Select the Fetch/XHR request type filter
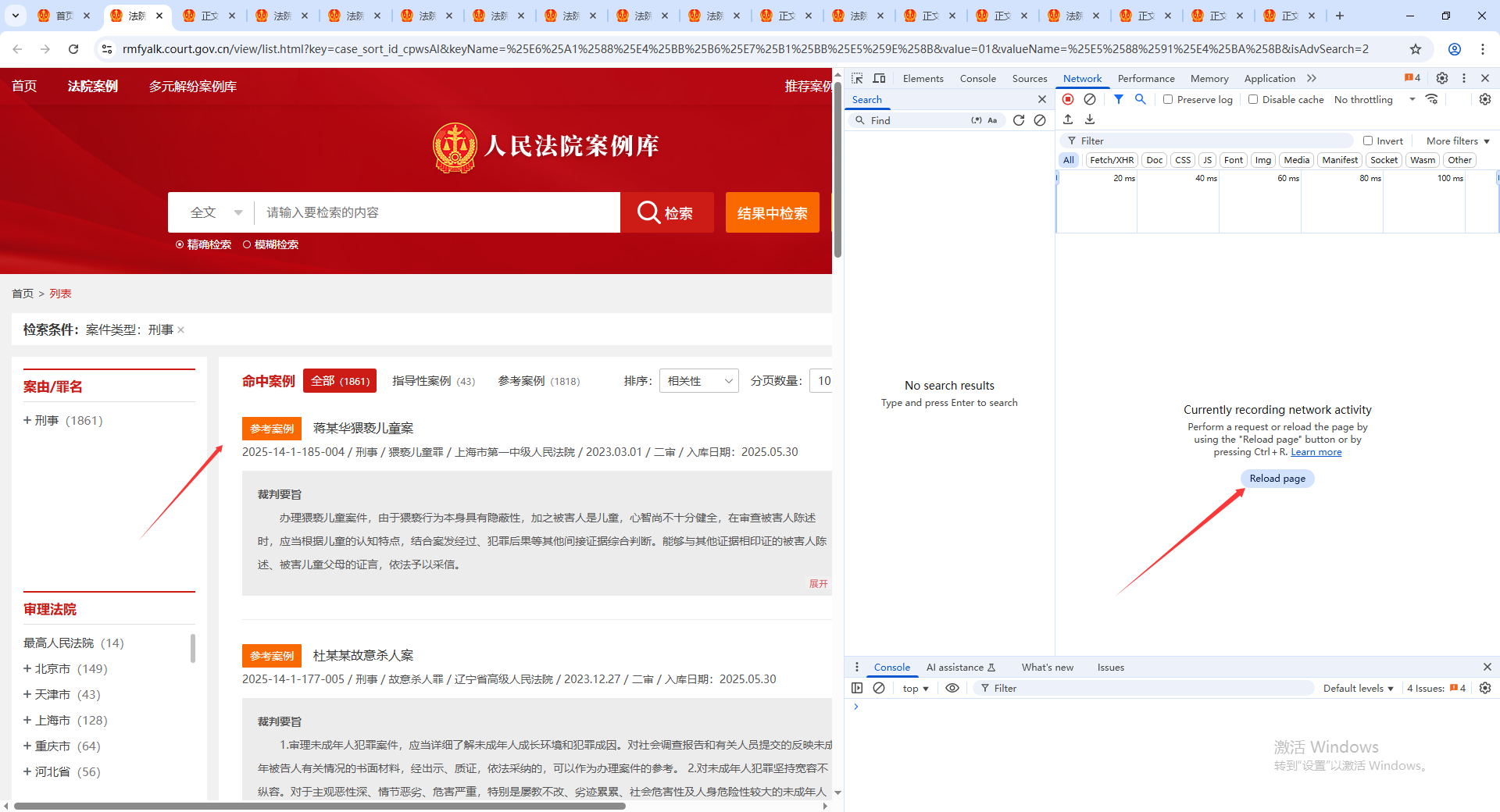Viewport: 1500px width, 812px height. (x=1112, y=160)
